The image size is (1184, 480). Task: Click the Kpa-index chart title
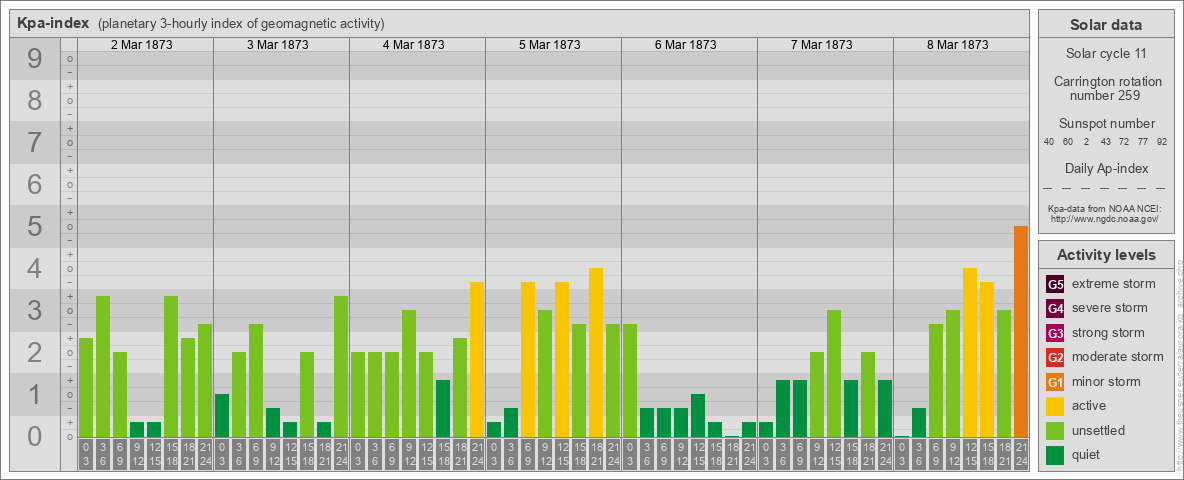point(53,23)
